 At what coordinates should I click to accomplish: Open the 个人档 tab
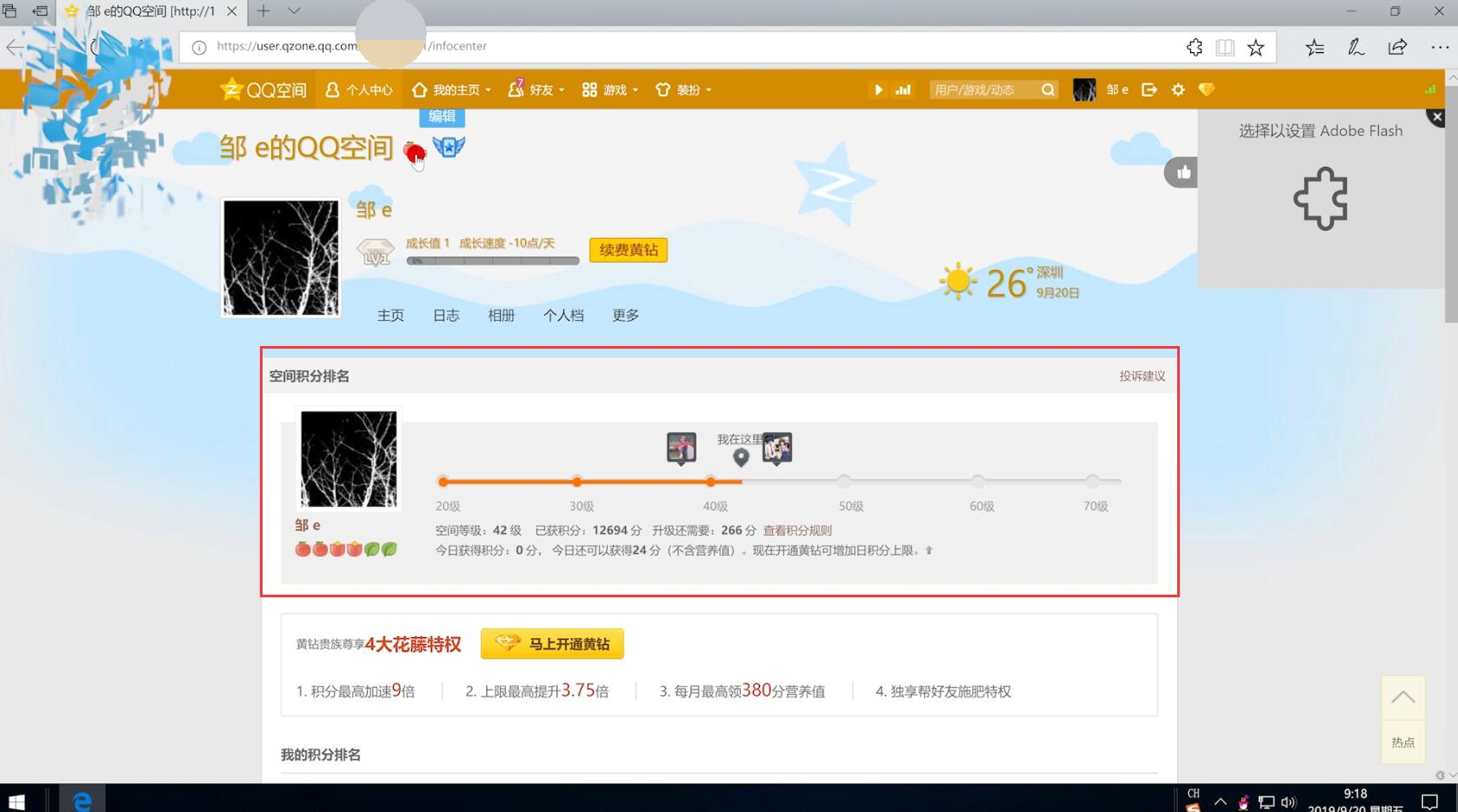click(563, 316)
